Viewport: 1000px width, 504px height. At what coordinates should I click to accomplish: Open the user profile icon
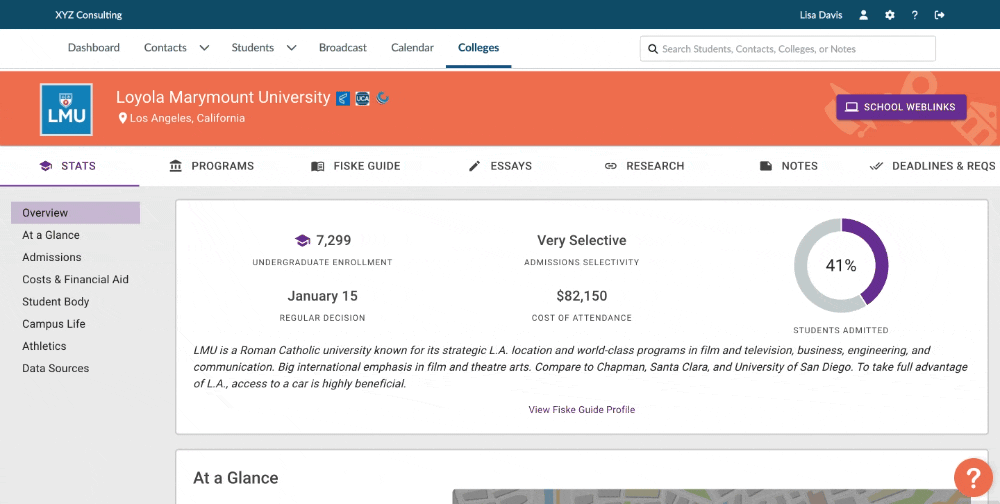[x=864, y=15]
